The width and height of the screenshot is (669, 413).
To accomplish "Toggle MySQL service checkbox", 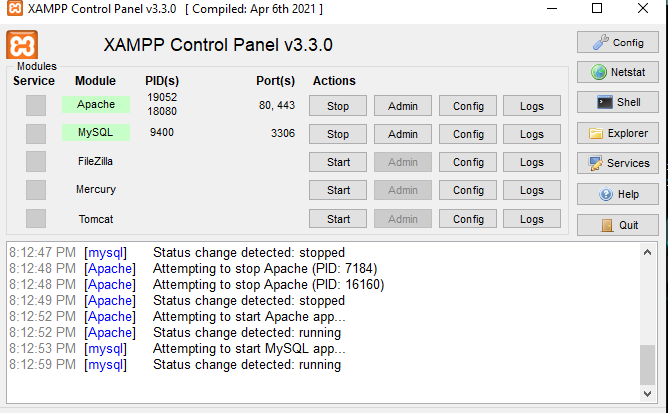I will click(36, 133).
